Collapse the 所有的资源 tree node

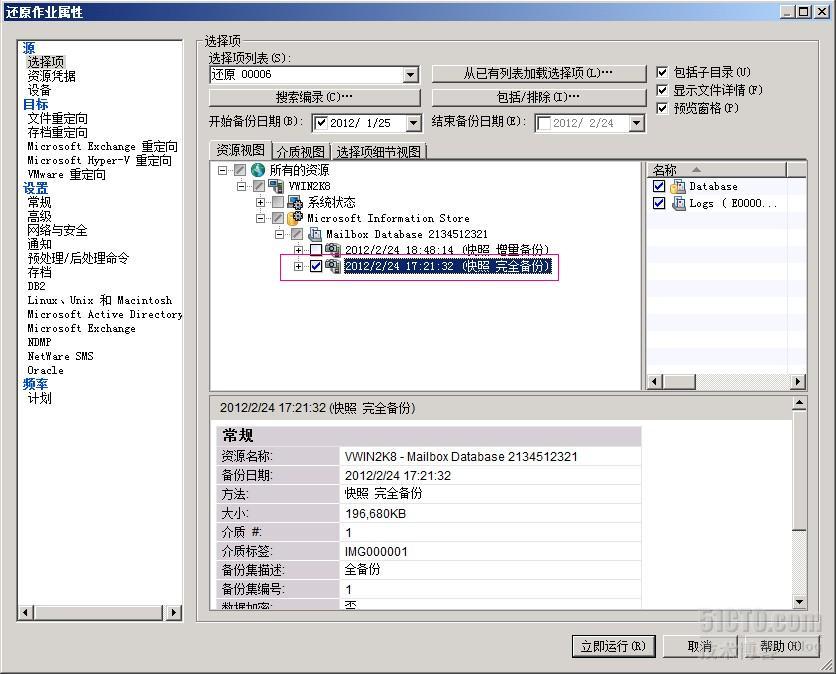click(x=222, y=170)
